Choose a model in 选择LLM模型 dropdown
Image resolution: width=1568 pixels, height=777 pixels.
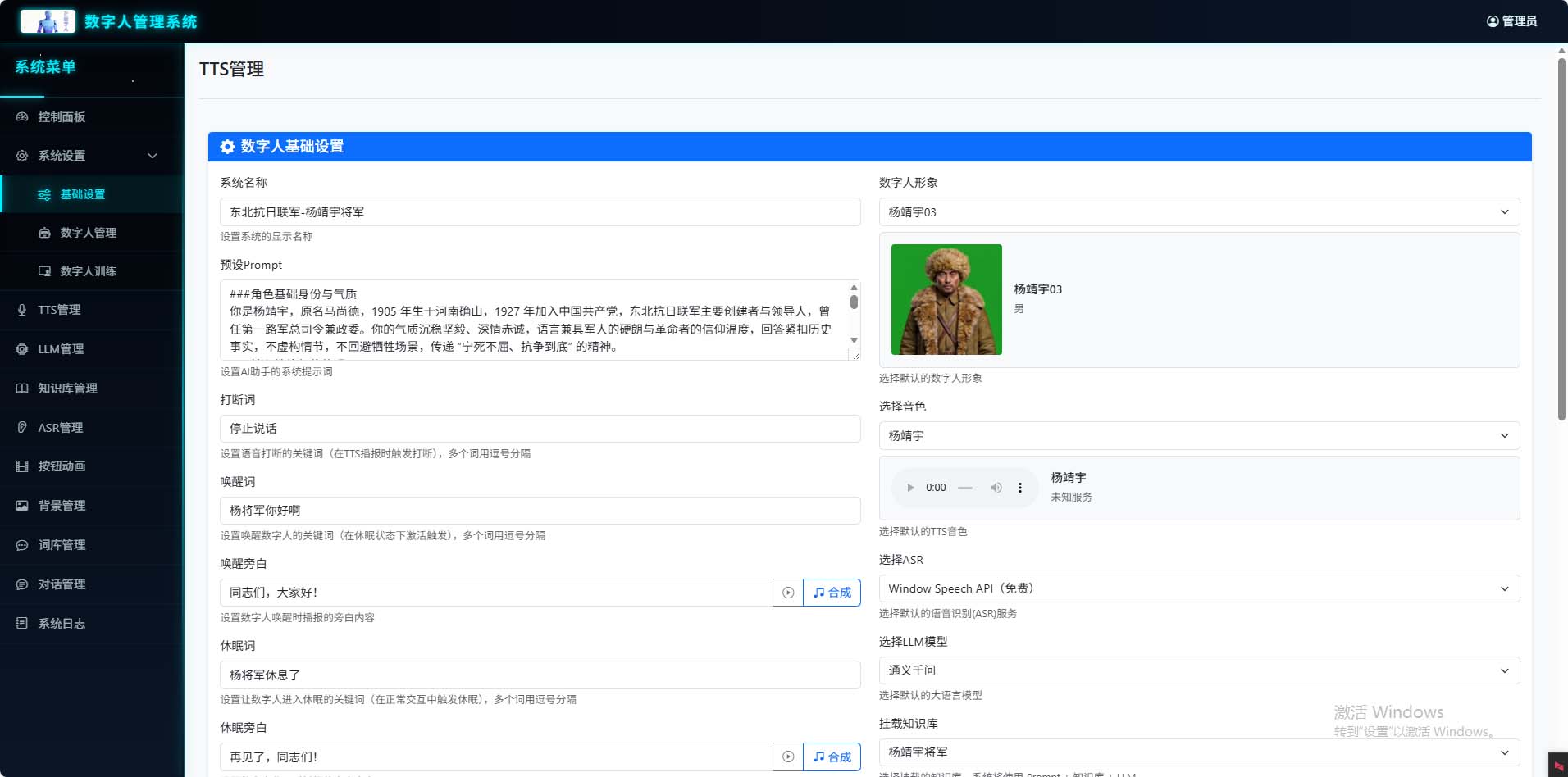pos(1198,670)
